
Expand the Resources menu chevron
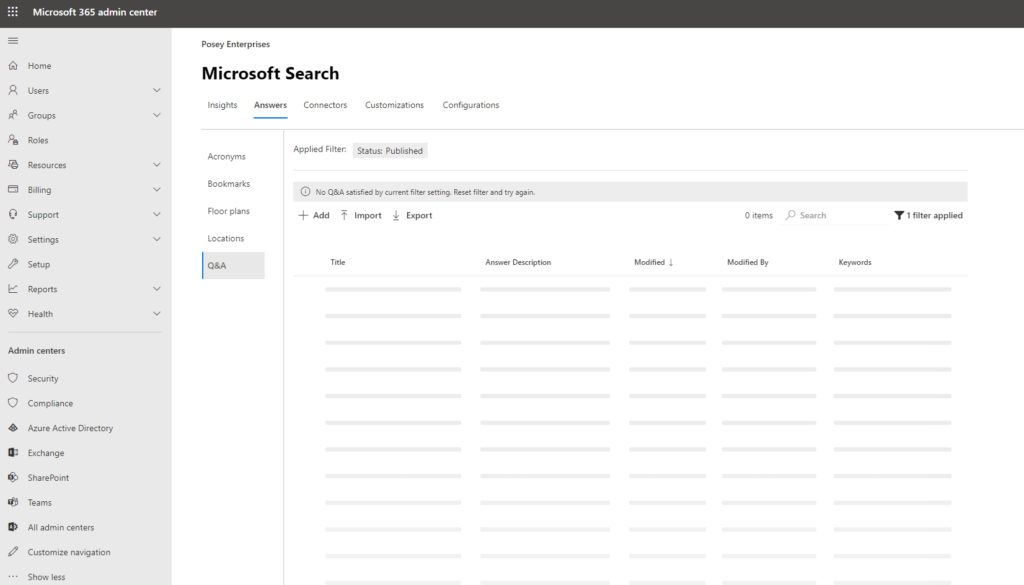tap(157, 165)
